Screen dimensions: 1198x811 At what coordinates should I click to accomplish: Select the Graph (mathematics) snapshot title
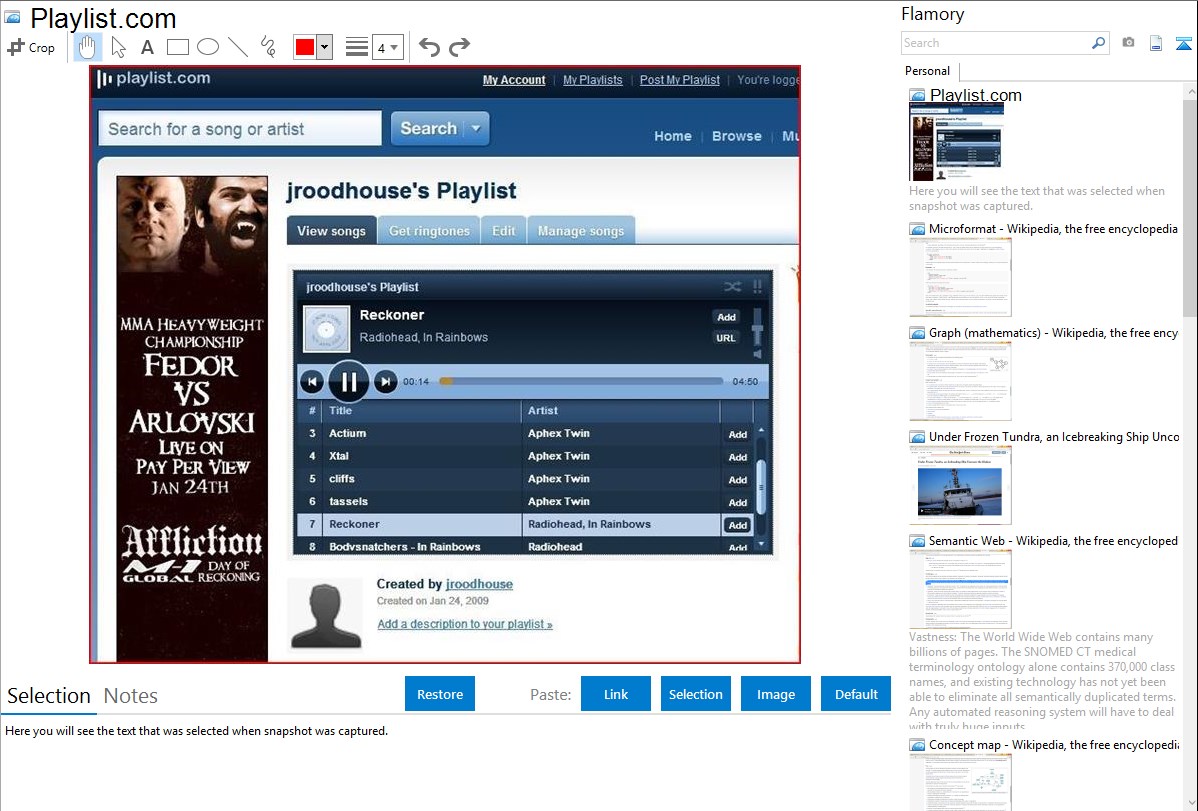click(1053, 333)
